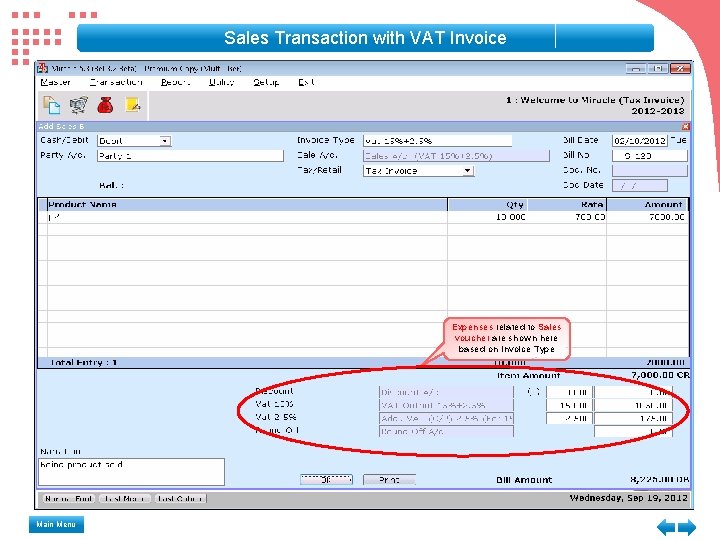This screenshot has width=720, height=540.
Task: Click the Vat 15% amount field
Action: [x=633, y=405]
